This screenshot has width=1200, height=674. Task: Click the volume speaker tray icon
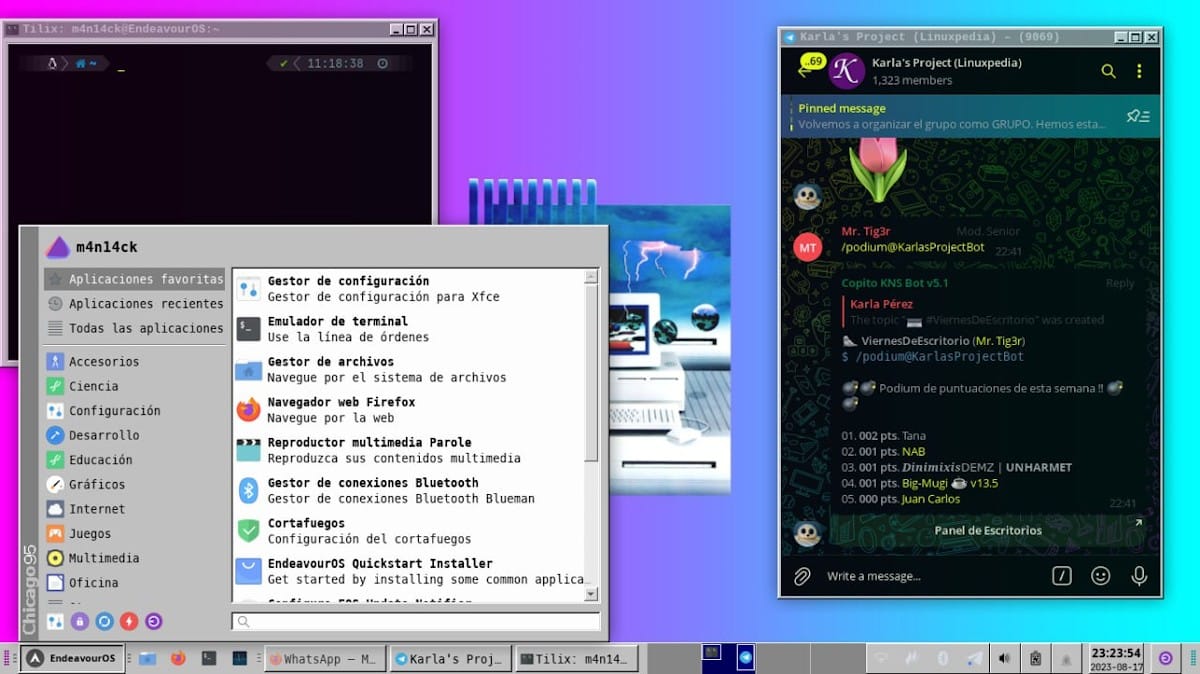(x=1004, y=658)
